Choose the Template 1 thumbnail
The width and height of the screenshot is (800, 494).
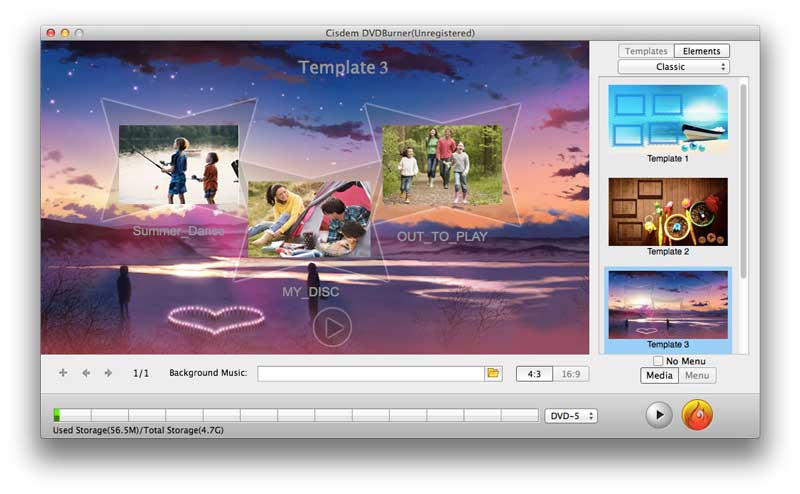pyautogui.click(x=668, y=119)
